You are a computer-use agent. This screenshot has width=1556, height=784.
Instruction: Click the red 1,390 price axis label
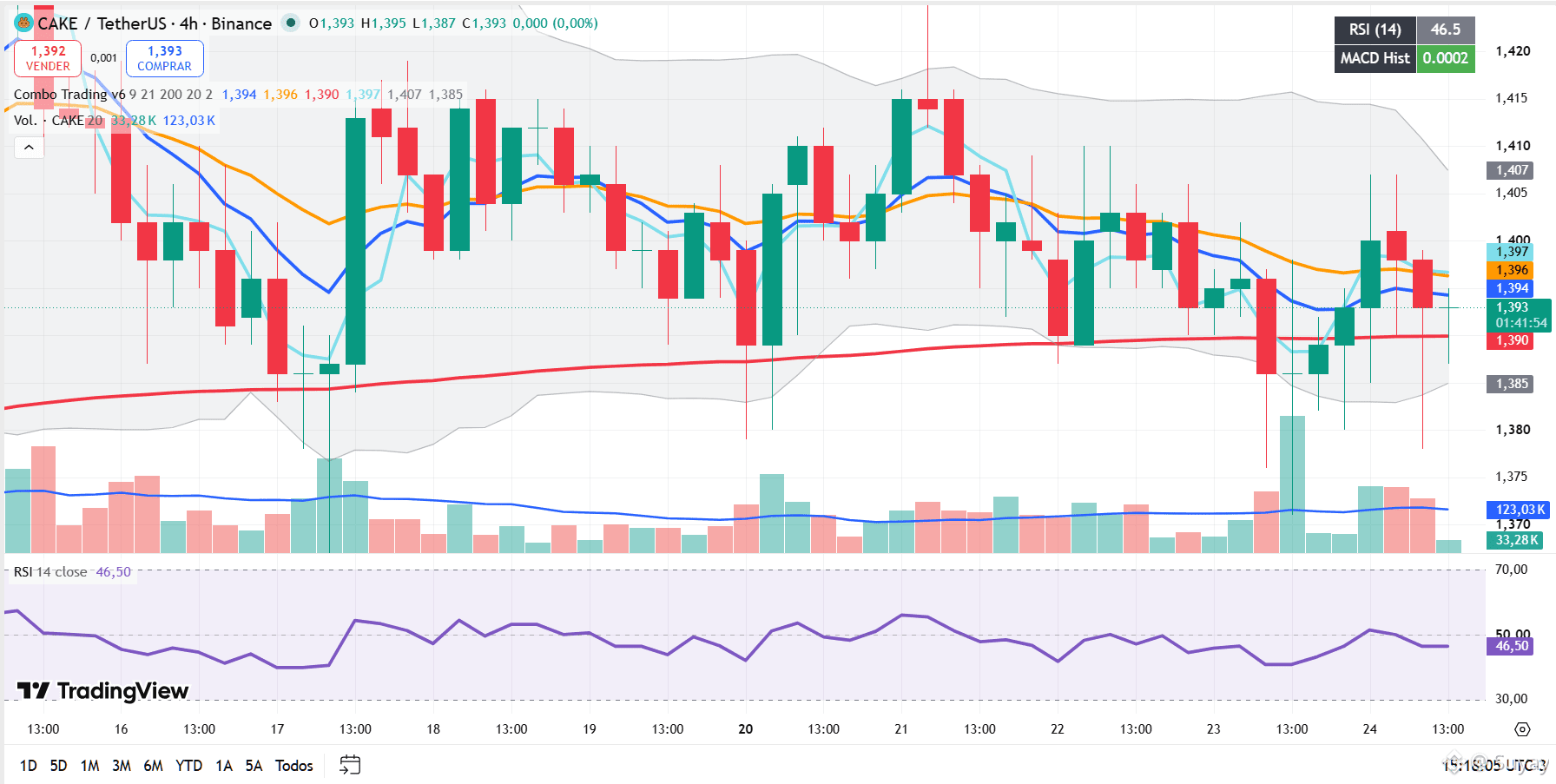[x=1512, y=340]
